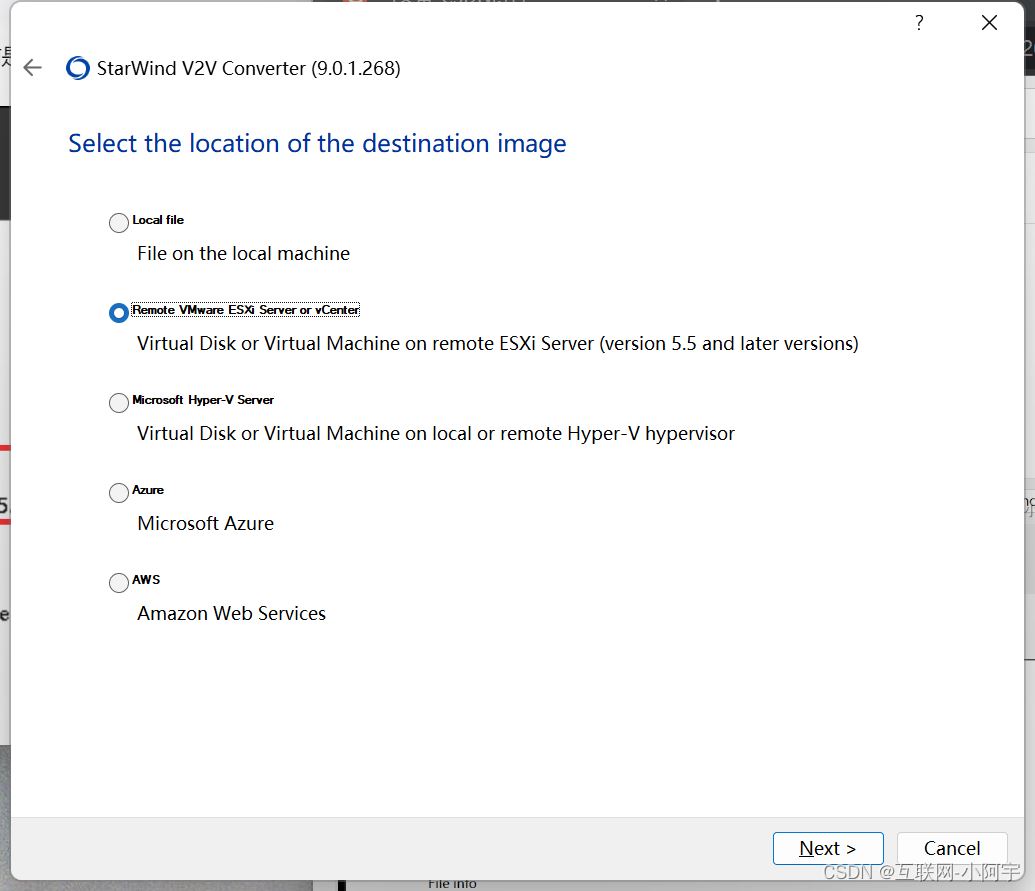Pick the AWS destination radio button

119,583
